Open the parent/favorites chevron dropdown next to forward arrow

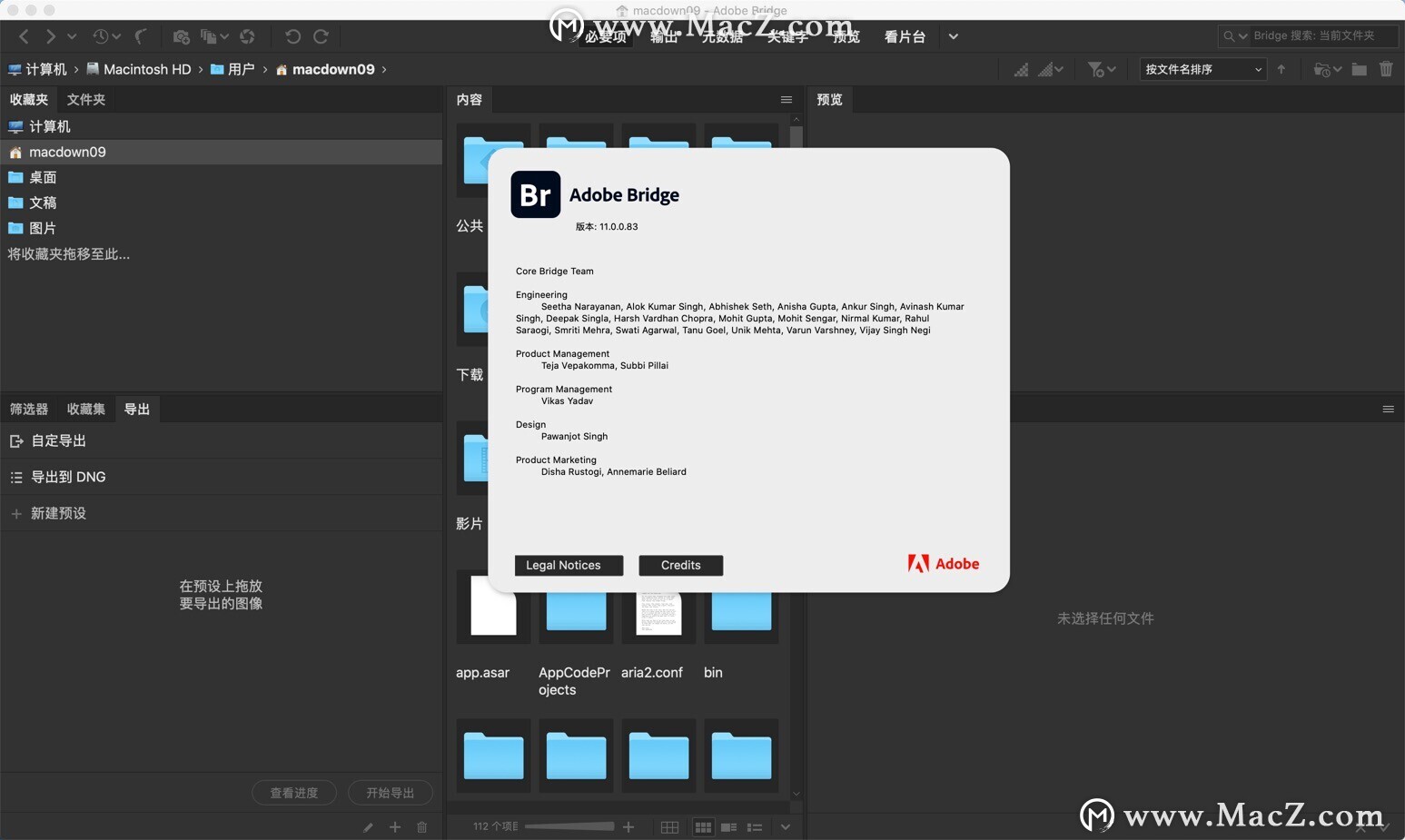tap(73, 36)
